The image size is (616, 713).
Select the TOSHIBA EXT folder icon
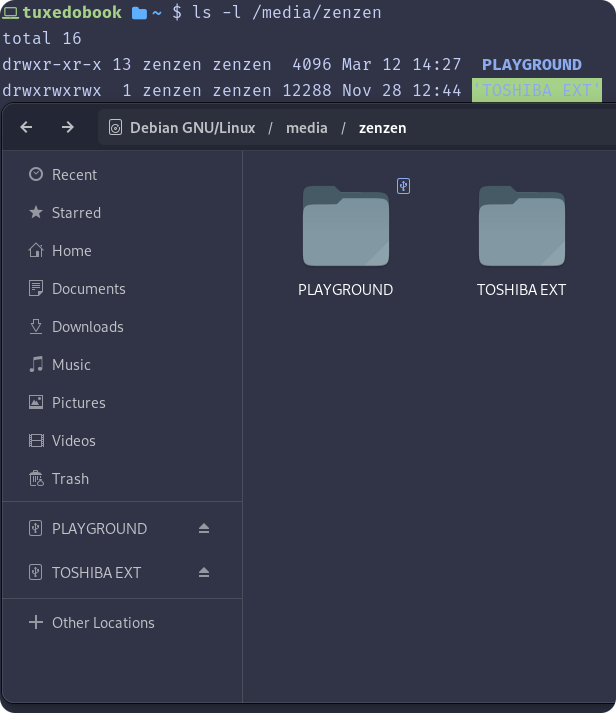tap(521, 226)
